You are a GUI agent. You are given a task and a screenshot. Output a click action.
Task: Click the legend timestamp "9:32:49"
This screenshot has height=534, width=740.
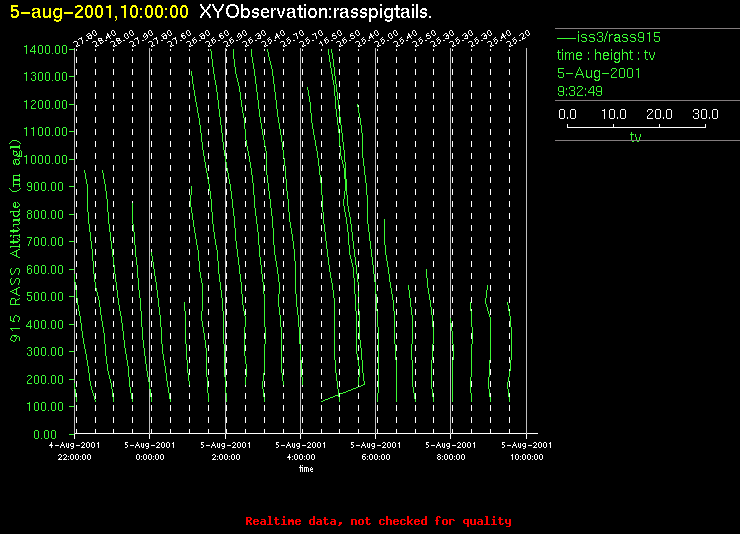tap(580, 91)
